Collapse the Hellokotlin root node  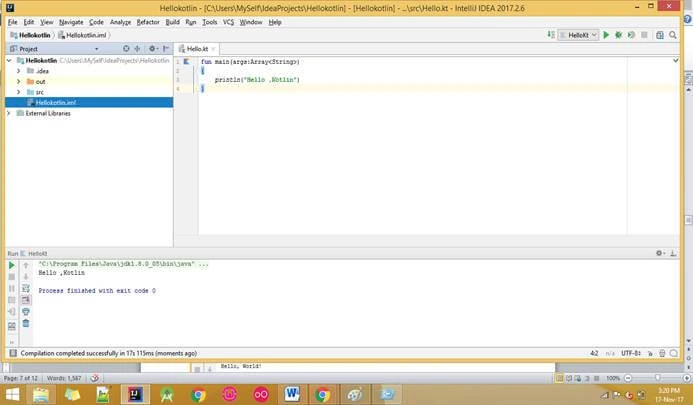[x=9, y=60]
